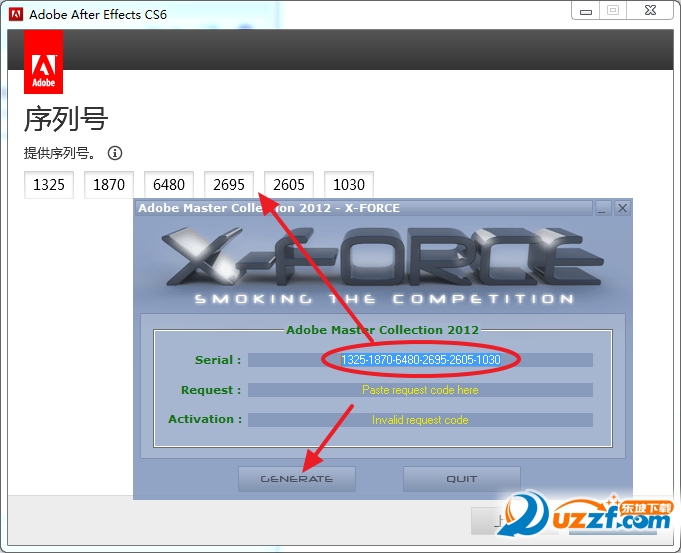The width and height of the screenshot is (681, 553).
Task: Close the X-FORCE keygen window
Action: click(x=622, y=208)
